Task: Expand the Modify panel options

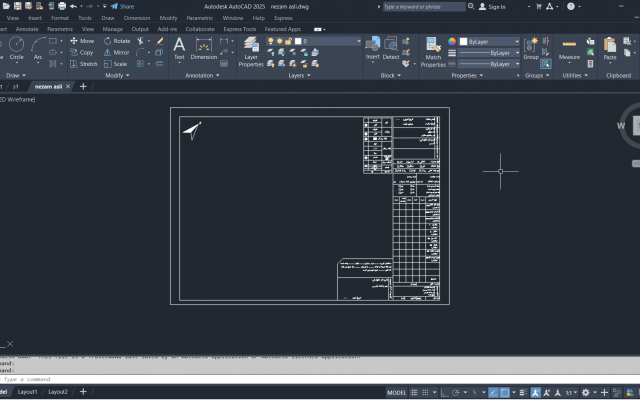Action: point(117,76)
